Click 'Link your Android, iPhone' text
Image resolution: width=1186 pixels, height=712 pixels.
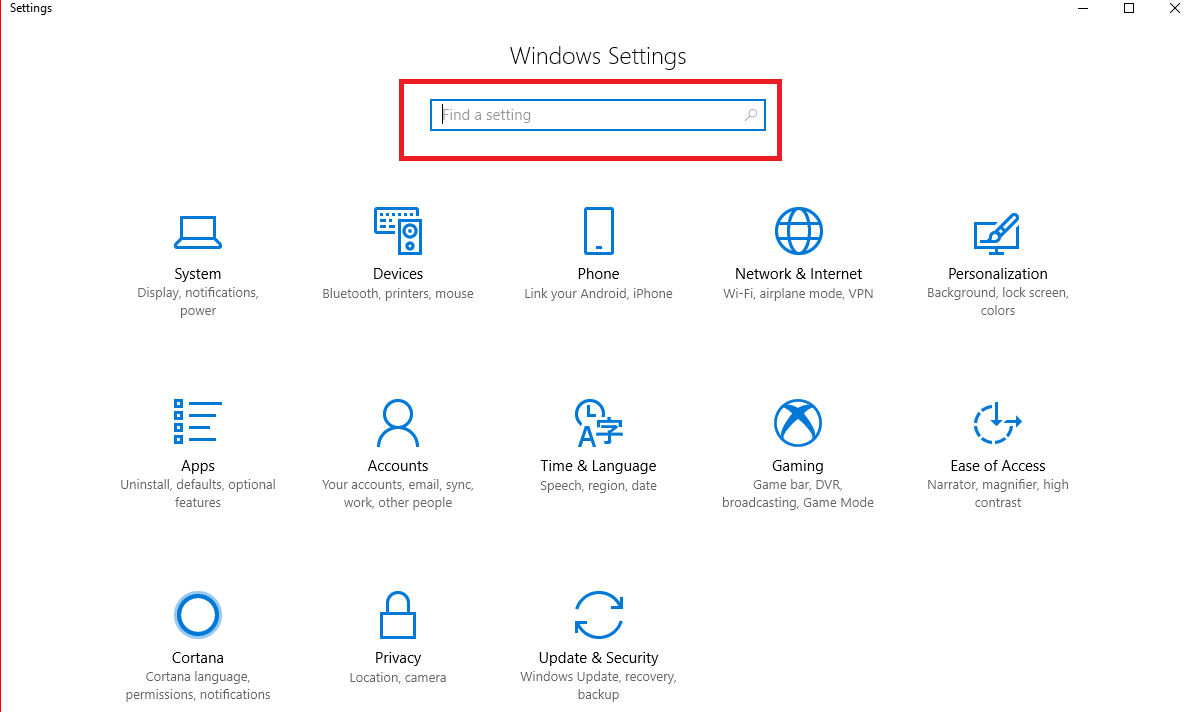(598, 294)
